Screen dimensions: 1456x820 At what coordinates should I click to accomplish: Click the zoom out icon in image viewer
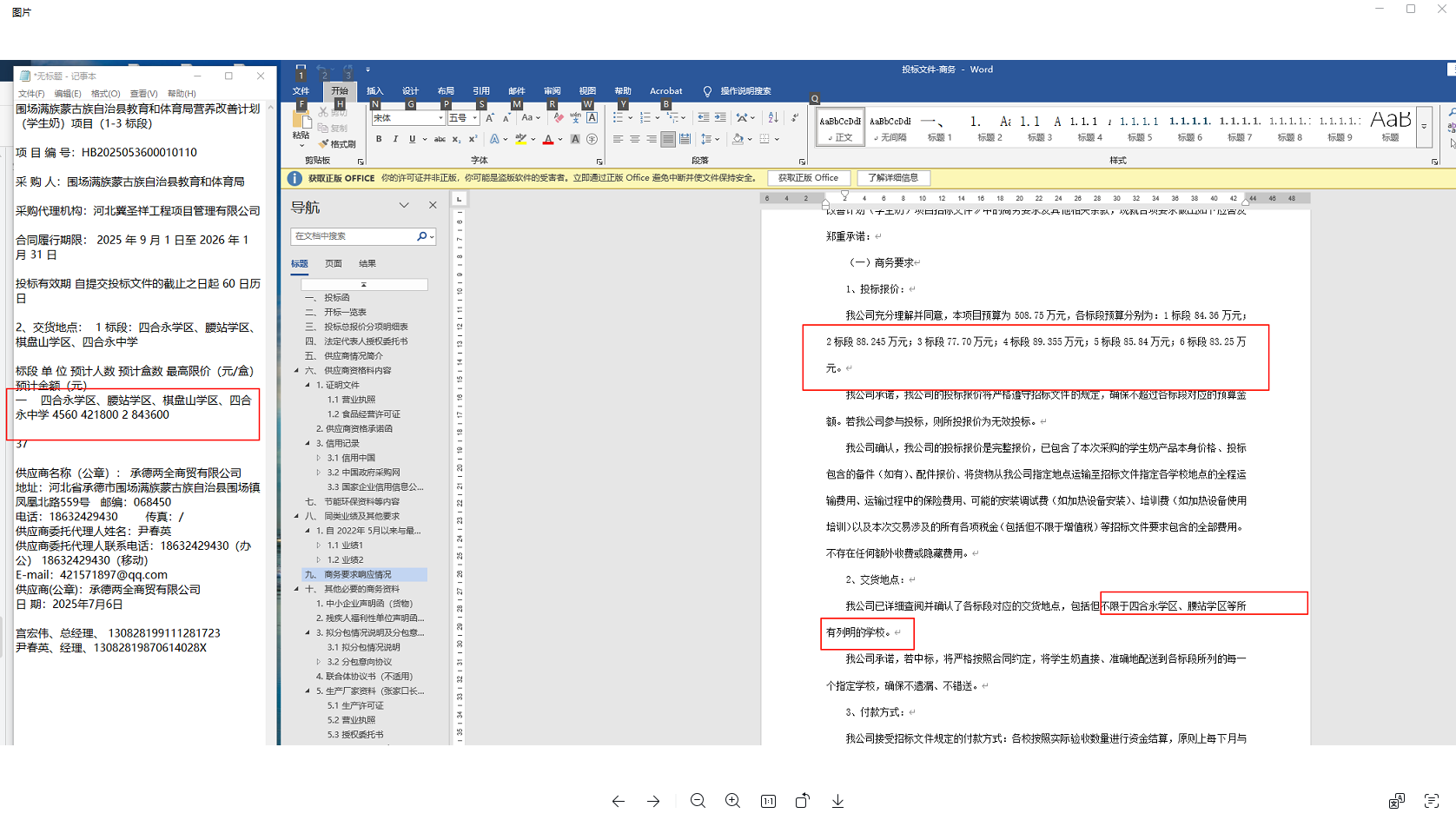coord(698,801)
